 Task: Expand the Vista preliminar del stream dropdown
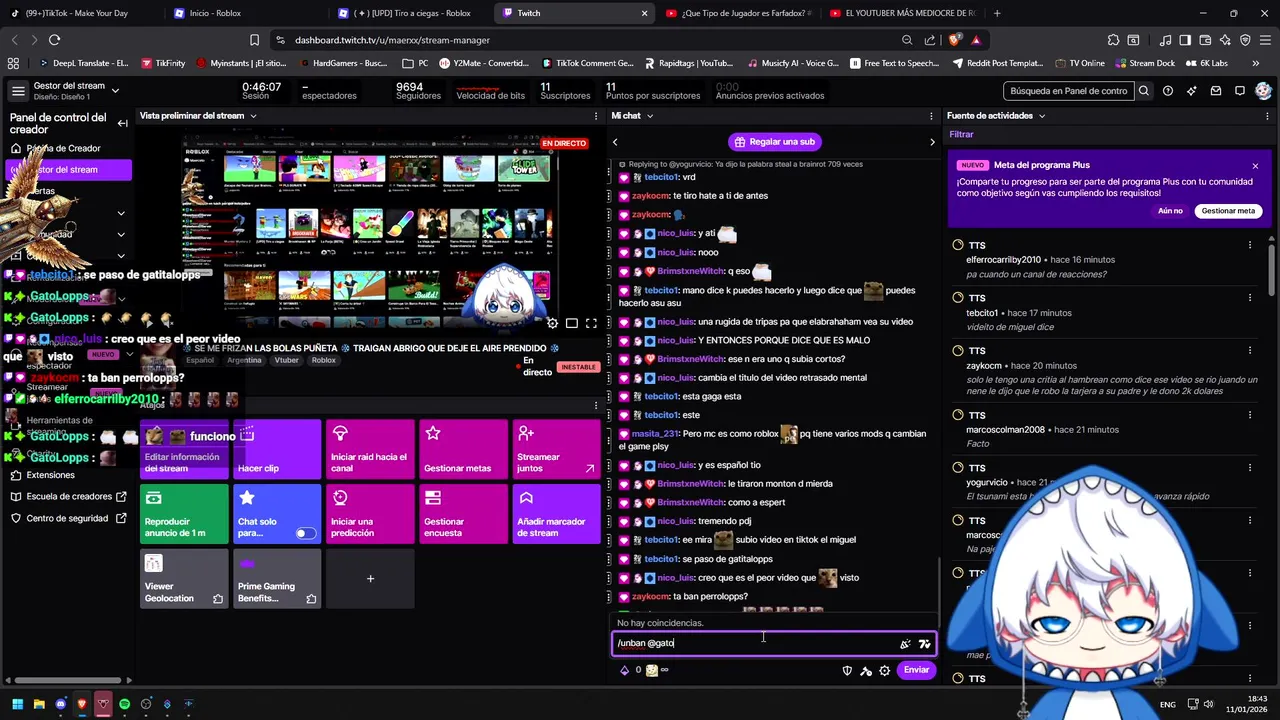(253, 116)
